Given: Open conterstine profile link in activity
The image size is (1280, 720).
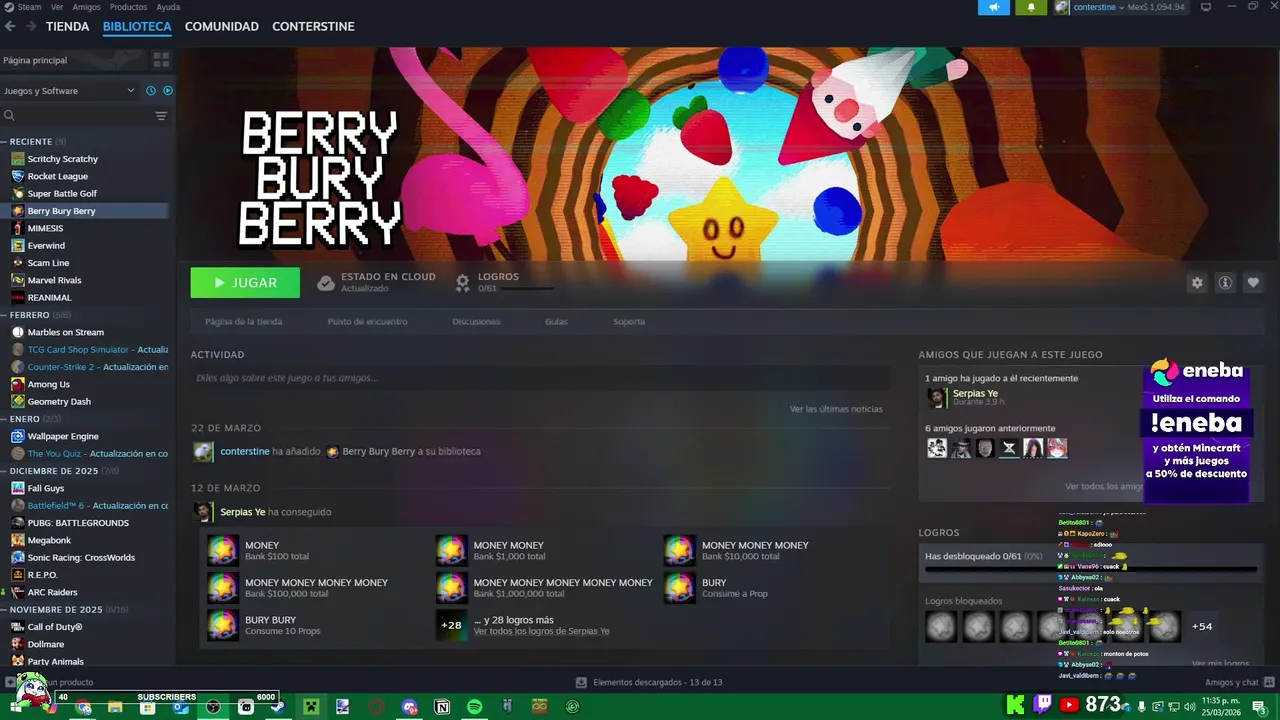Looking at the screenshot, I should [245, 451].
